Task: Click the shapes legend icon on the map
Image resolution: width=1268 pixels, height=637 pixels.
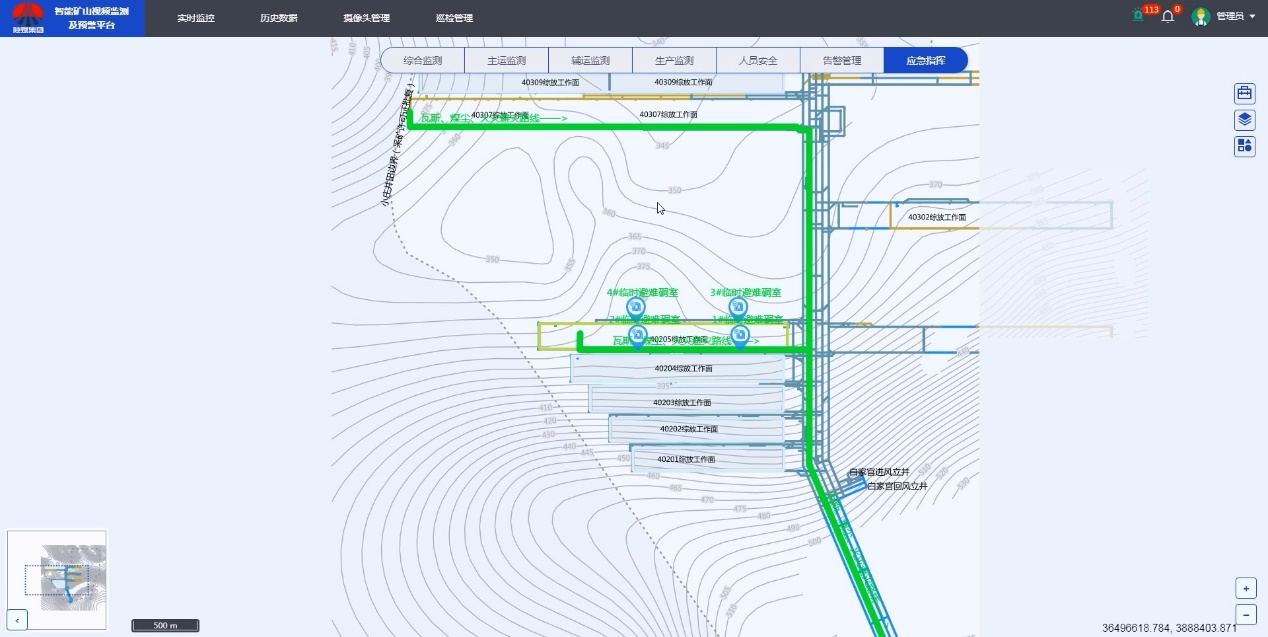Action: pyautogui.click(x=1245, y=146)
